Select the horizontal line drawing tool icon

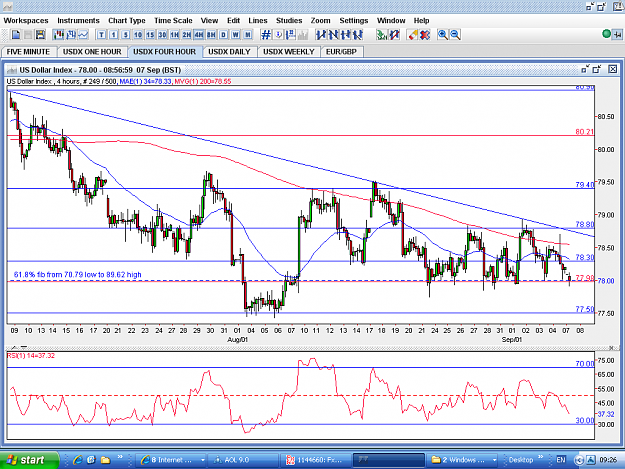tap(346, 35)
